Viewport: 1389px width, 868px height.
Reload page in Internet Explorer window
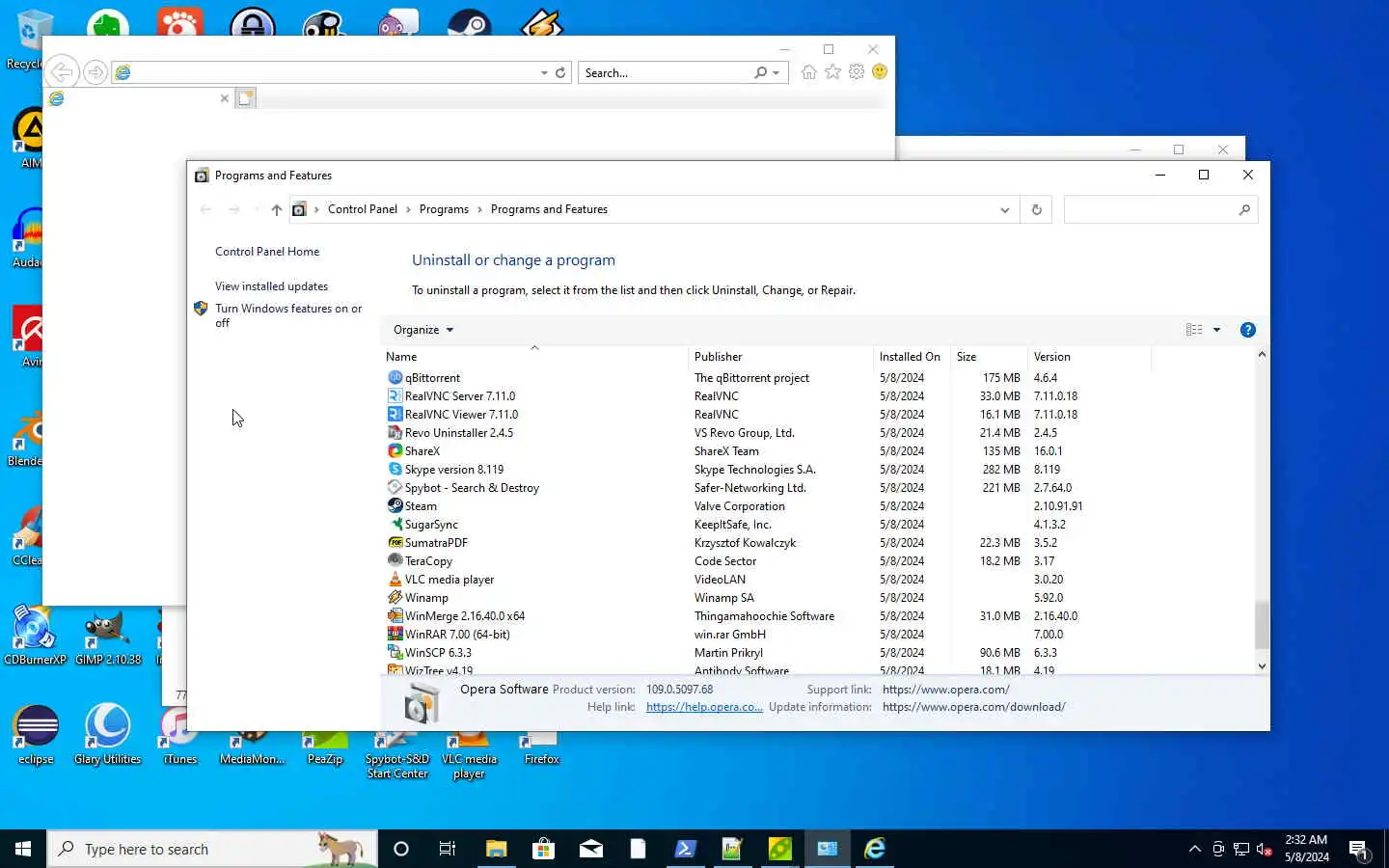click(560, 72)
